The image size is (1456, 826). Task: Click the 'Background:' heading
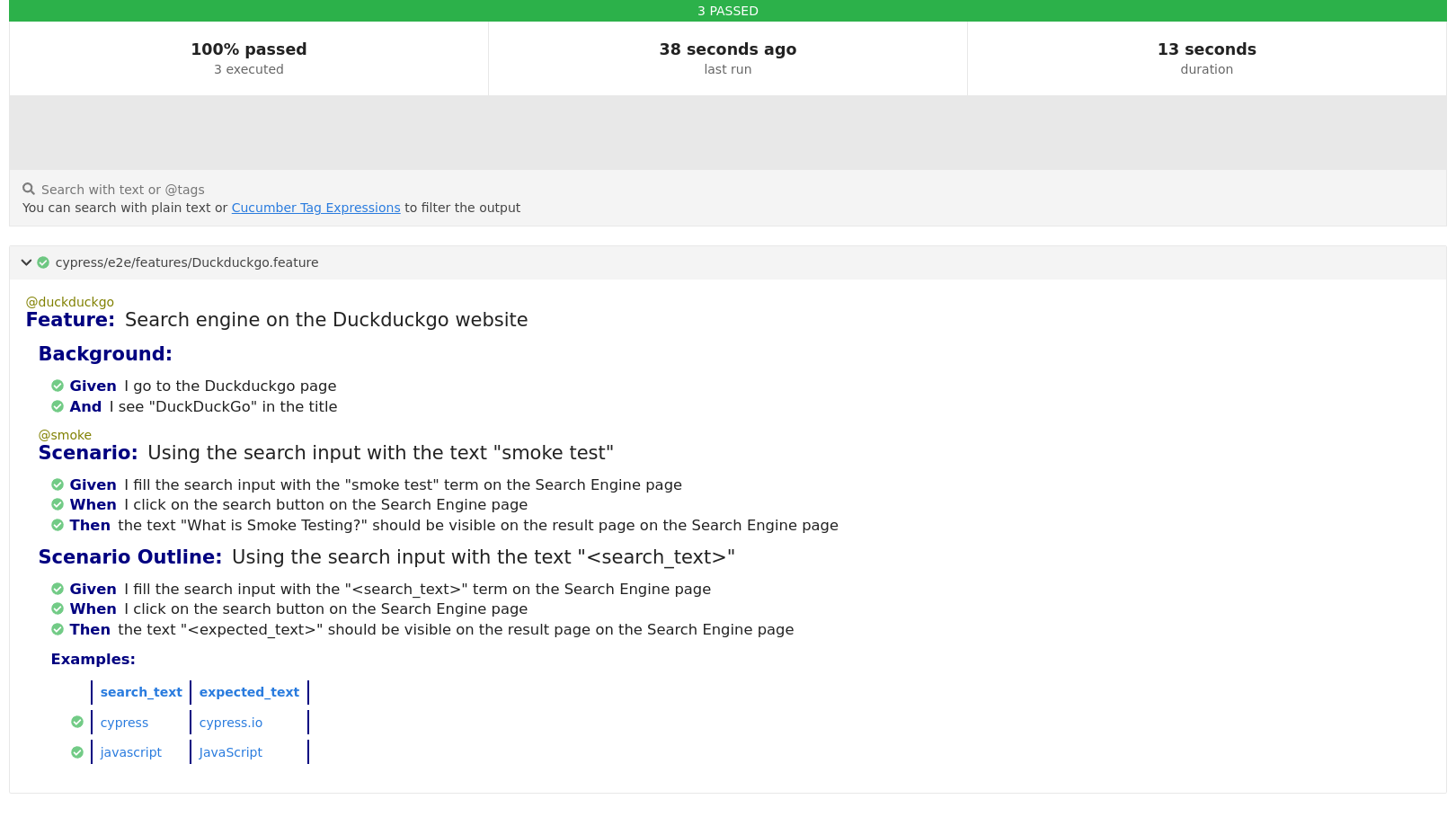pos(105,354)
